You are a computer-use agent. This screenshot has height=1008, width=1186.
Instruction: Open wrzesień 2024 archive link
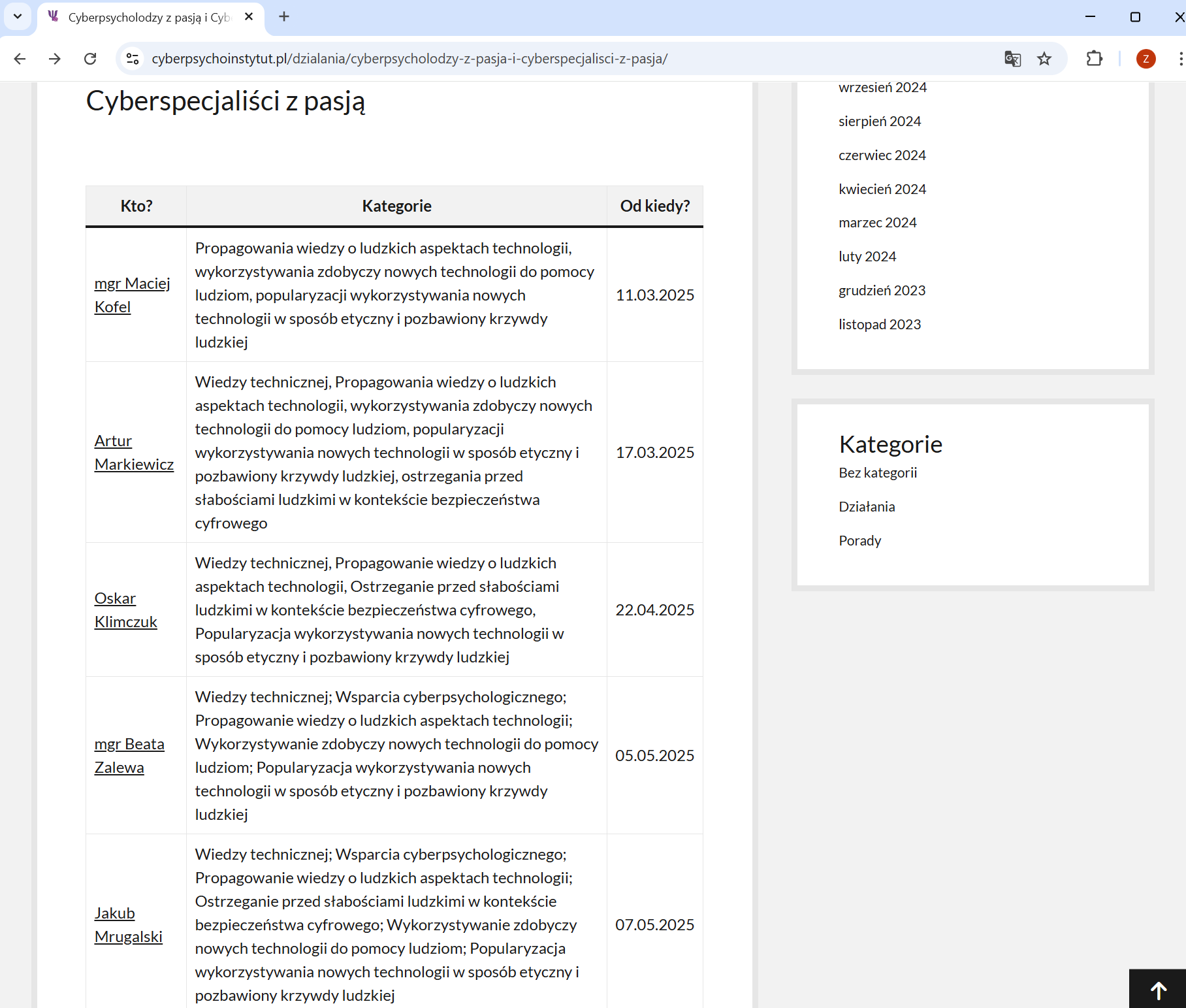coord(882,88)
